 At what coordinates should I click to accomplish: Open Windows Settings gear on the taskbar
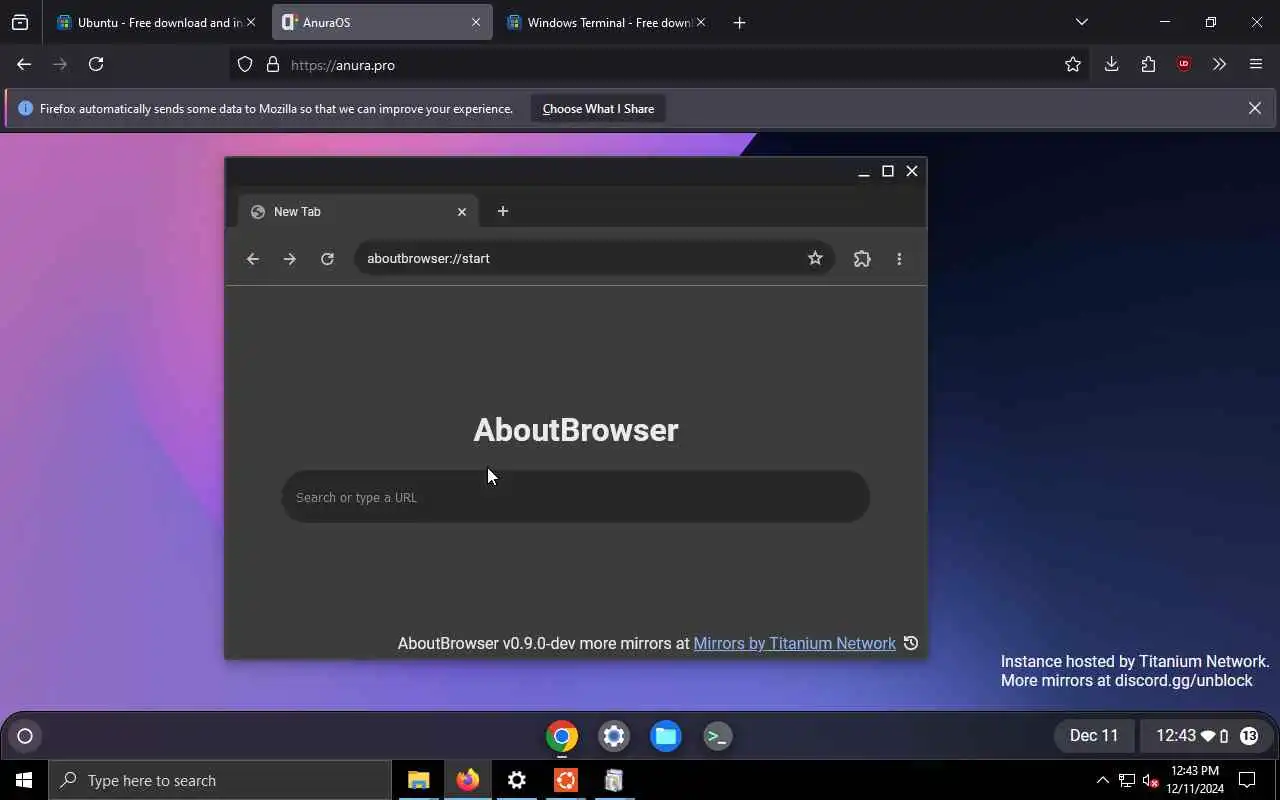point(516,780)
